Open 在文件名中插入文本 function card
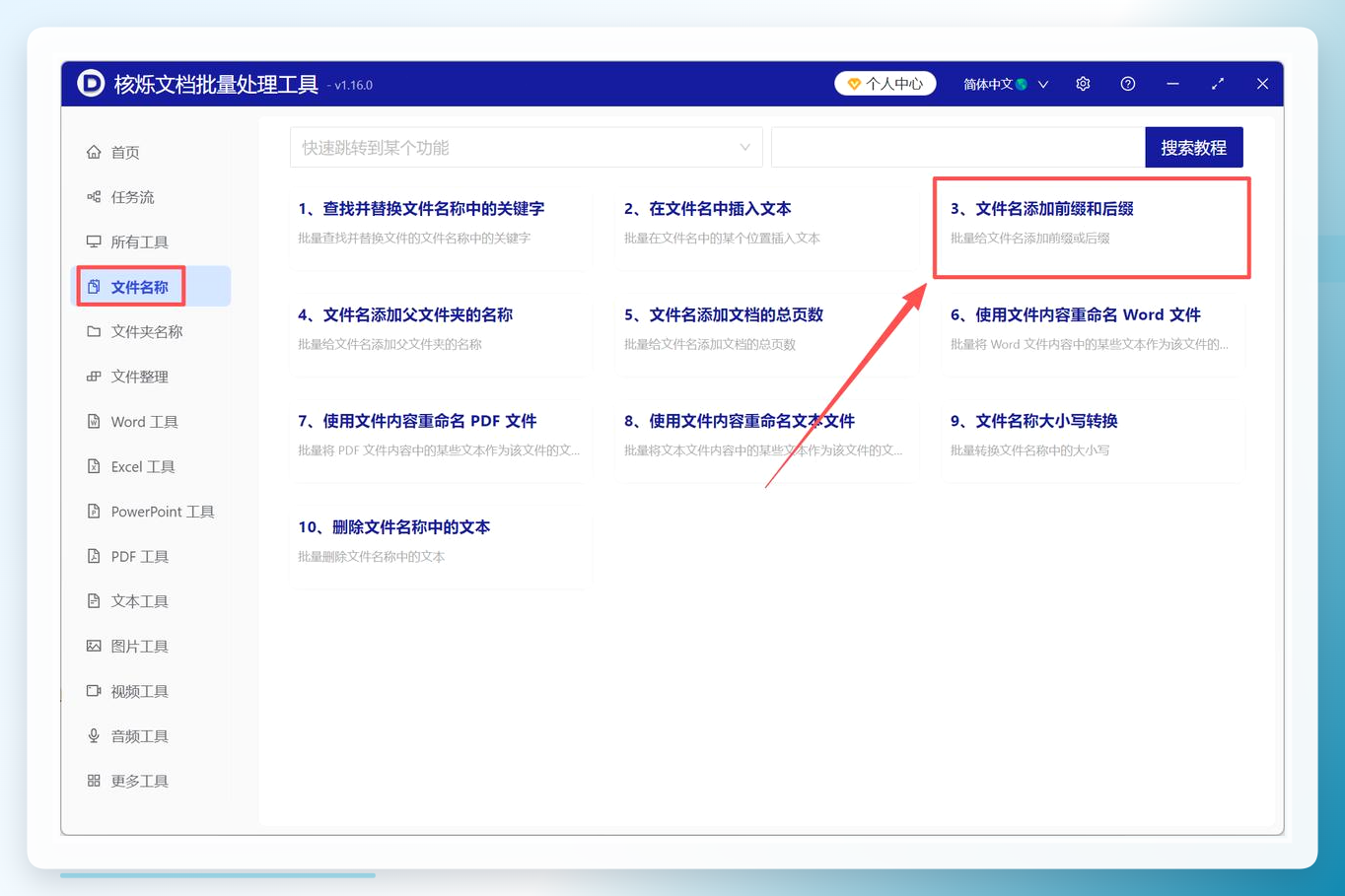The image size is (1345, 896). point(766,227)
